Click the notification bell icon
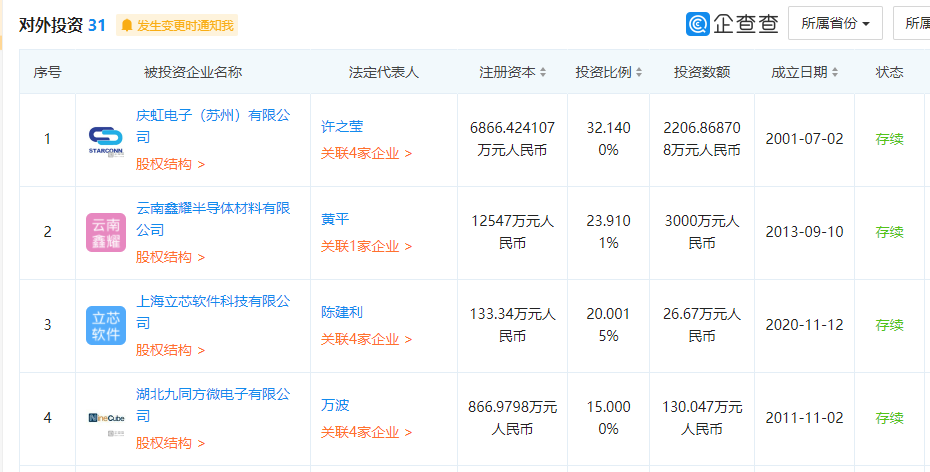Image resolution: width=930 pixels, height=472 pixels. tap(127, 25)
